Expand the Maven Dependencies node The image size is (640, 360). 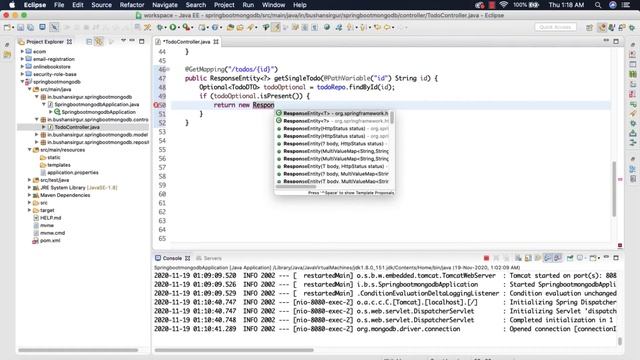tap(29, 195)
